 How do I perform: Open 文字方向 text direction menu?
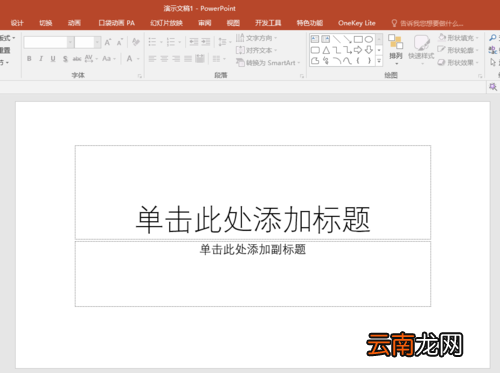click(x=256, y=38)
